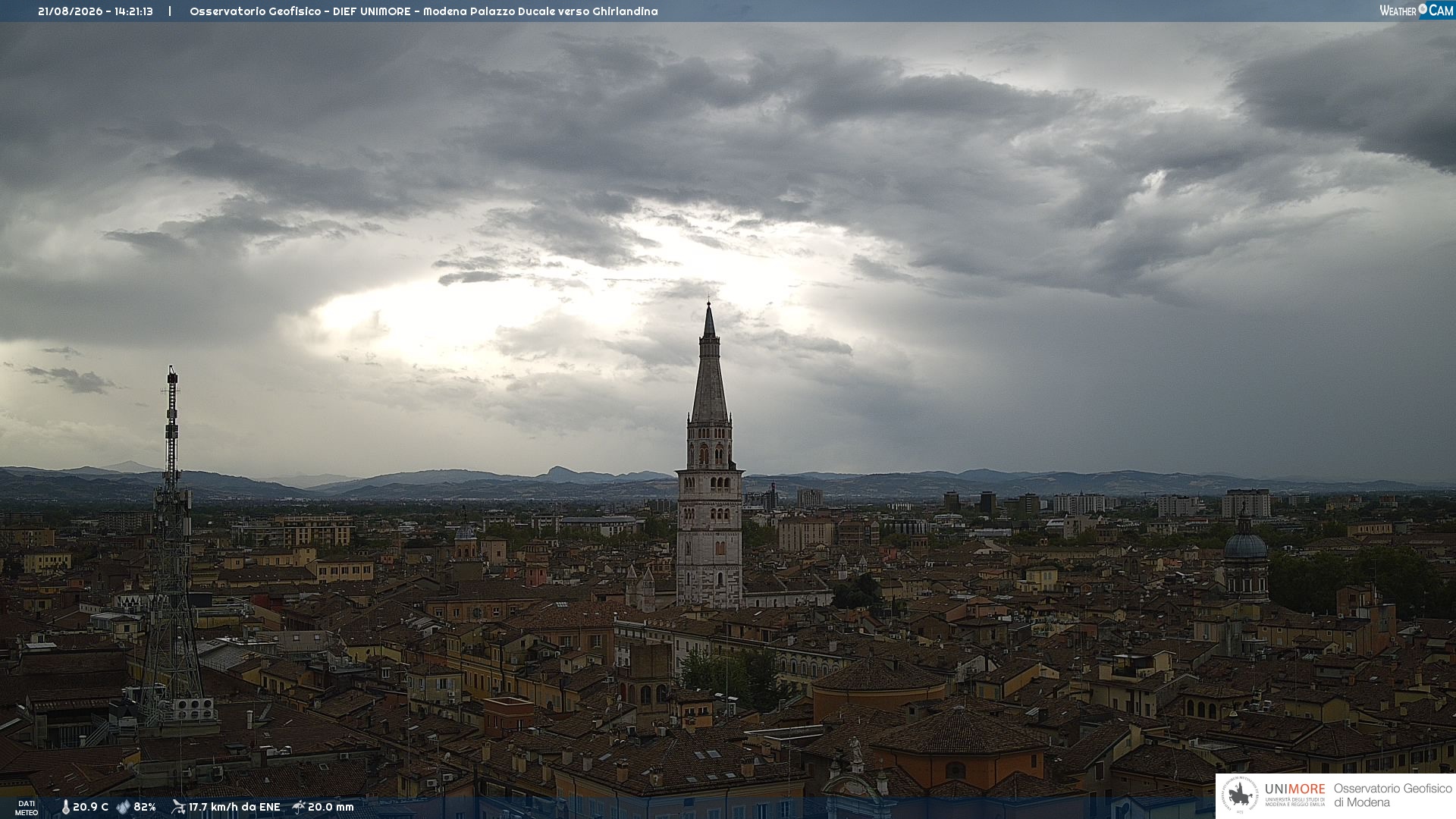Click the date and time stamp
Viewport: 1456px width, 819px height.
[96, 11]
